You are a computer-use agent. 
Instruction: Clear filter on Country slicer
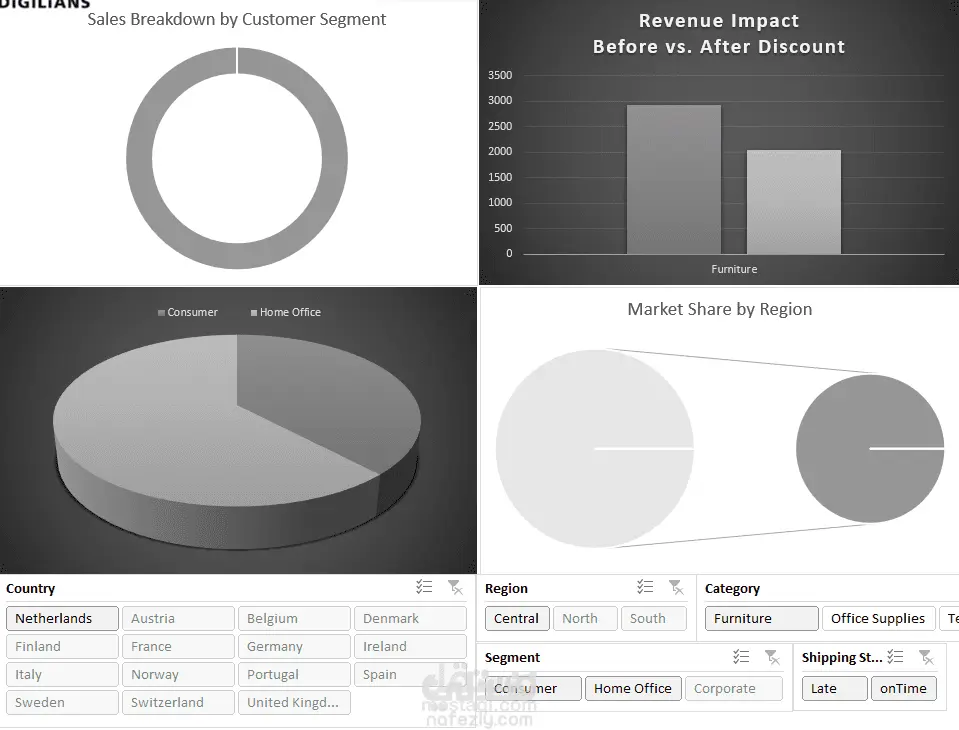click(x=455, y=587)
